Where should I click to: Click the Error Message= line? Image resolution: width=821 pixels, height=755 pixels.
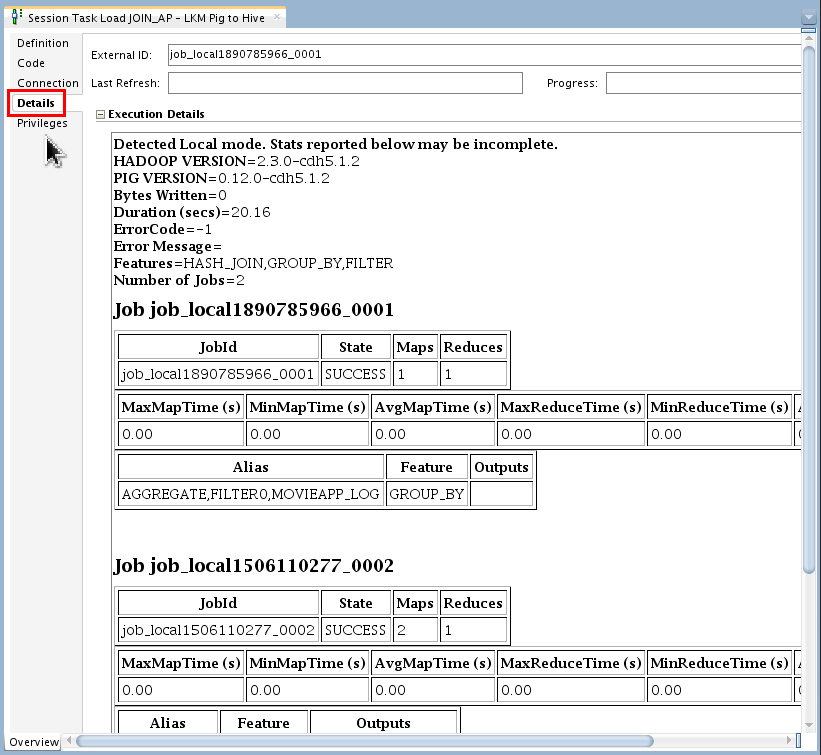(x=168, y=246)
